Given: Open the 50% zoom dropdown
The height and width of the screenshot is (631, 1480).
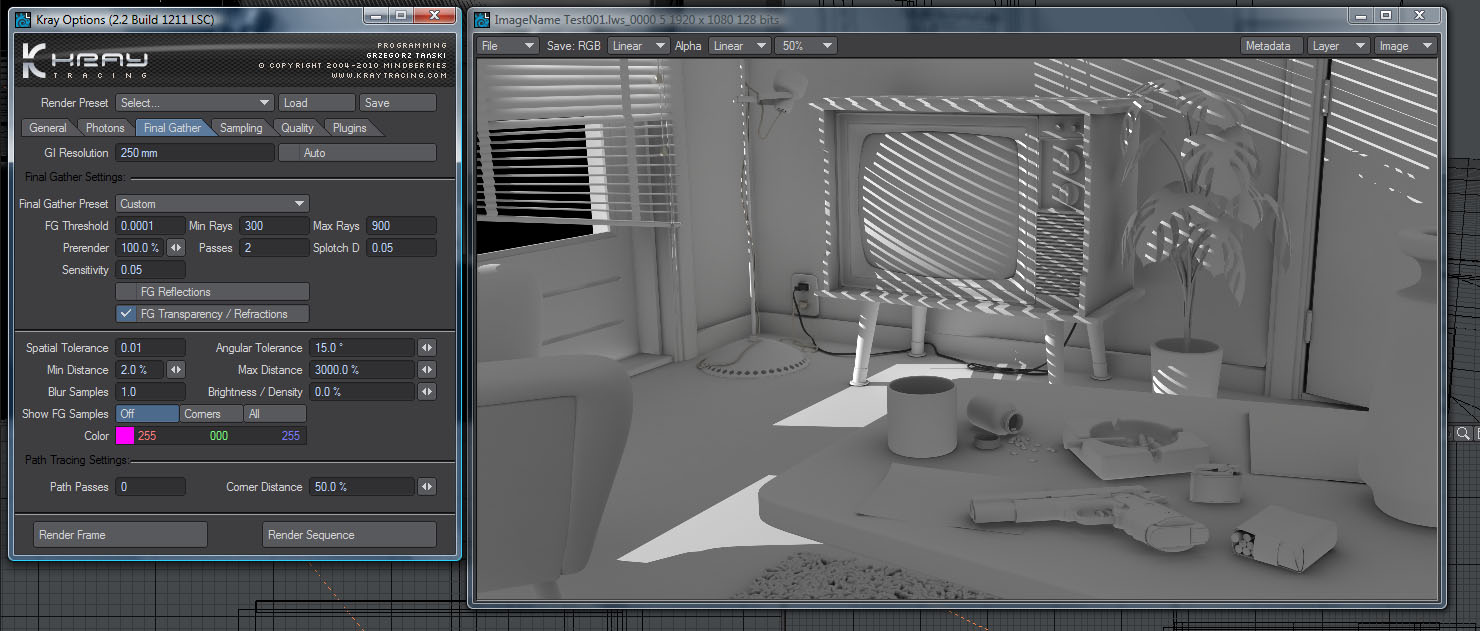Looking at the screenshot, I should point(806,46).
